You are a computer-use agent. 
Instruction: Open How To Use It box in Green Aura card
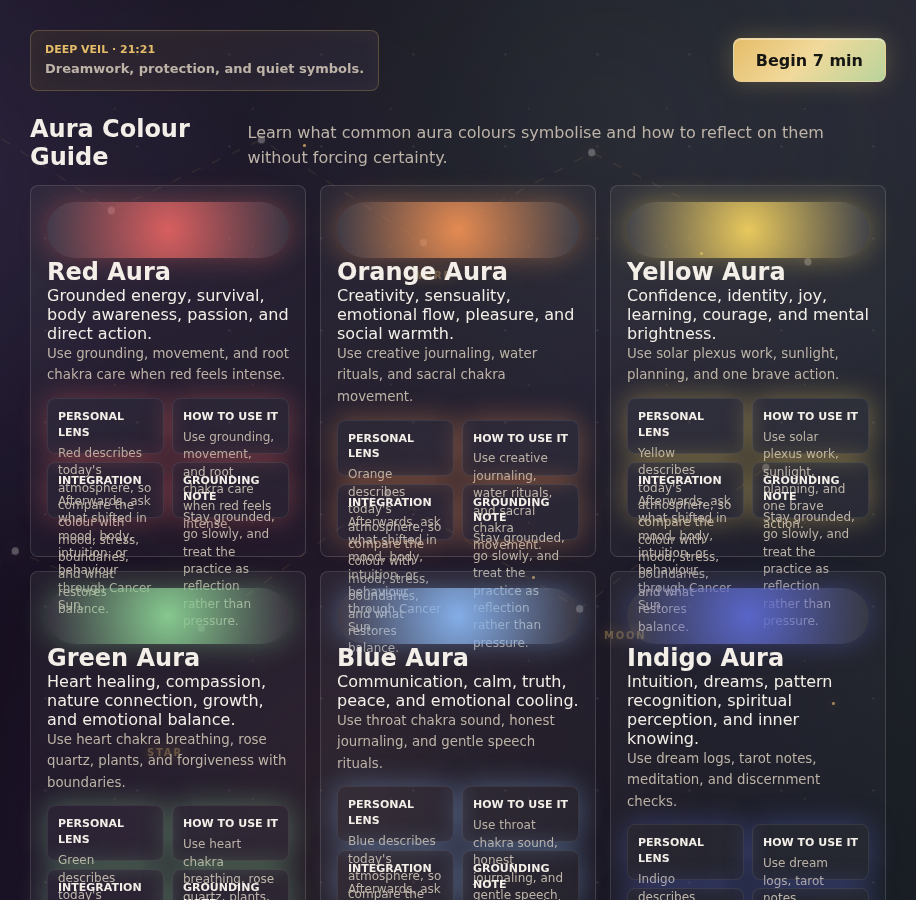coord(230,833)
